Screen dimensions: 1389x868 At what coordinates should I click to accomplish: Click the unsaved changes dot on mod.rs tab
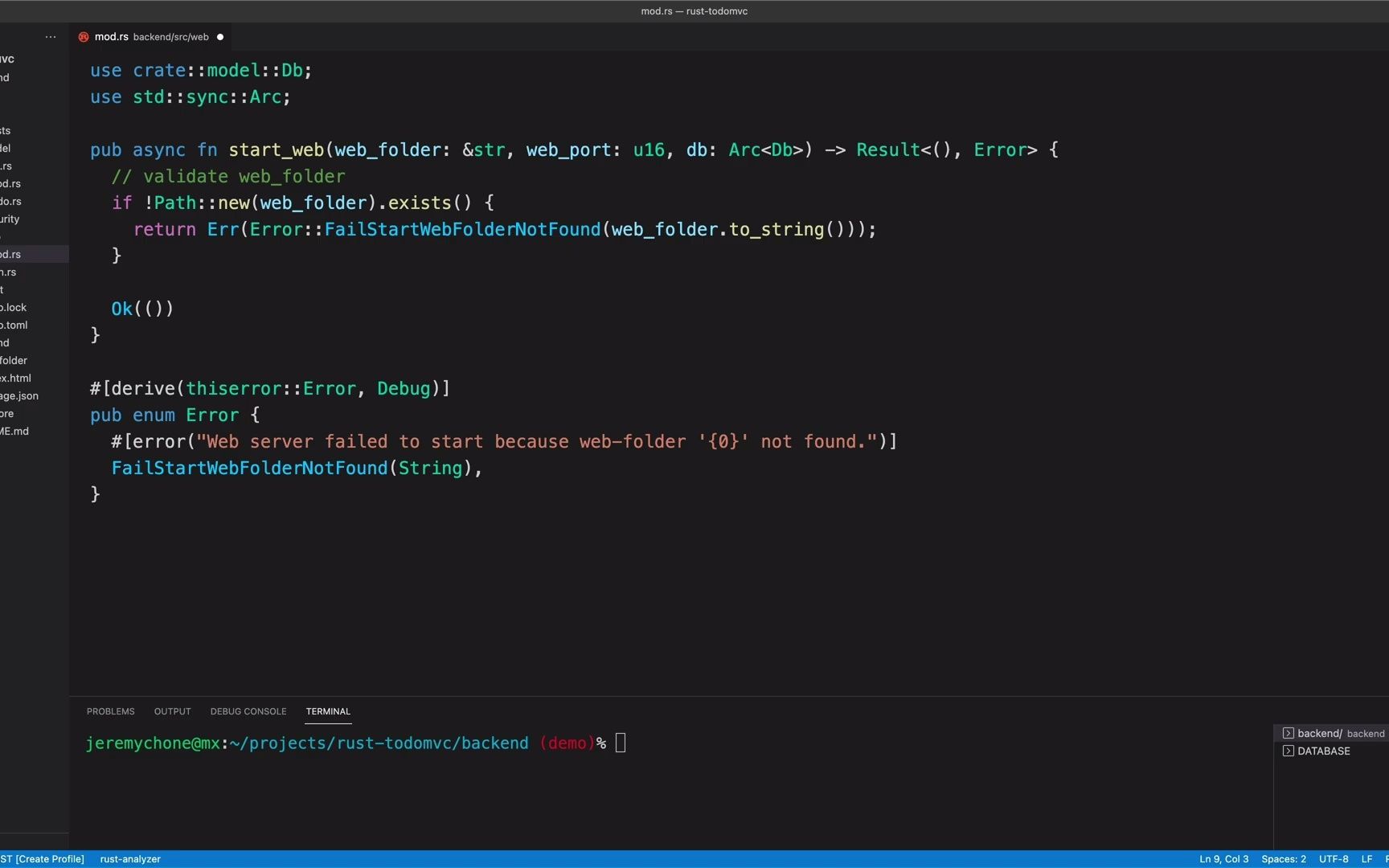pyautogui.click(x=219, y=36)
